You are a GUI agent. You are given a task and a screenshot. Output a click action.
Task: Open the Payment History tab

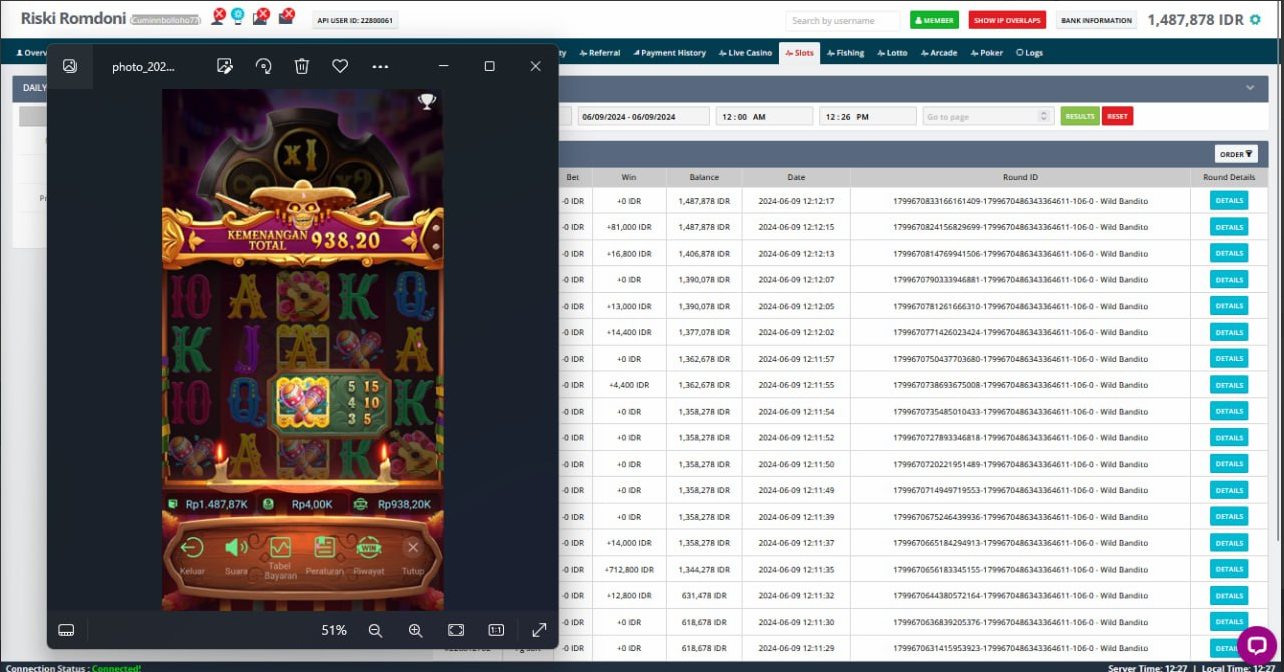click(x=669, y=53)
